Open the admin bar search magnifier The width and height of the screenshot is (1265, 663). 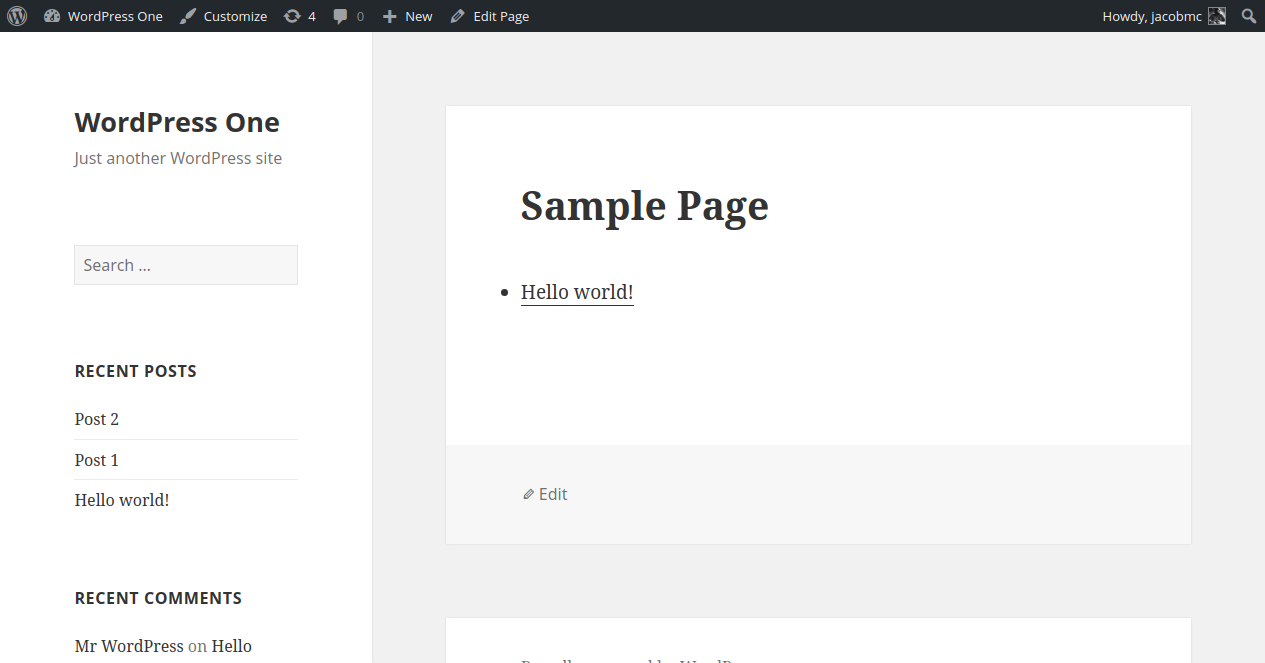pos(1249,16)
